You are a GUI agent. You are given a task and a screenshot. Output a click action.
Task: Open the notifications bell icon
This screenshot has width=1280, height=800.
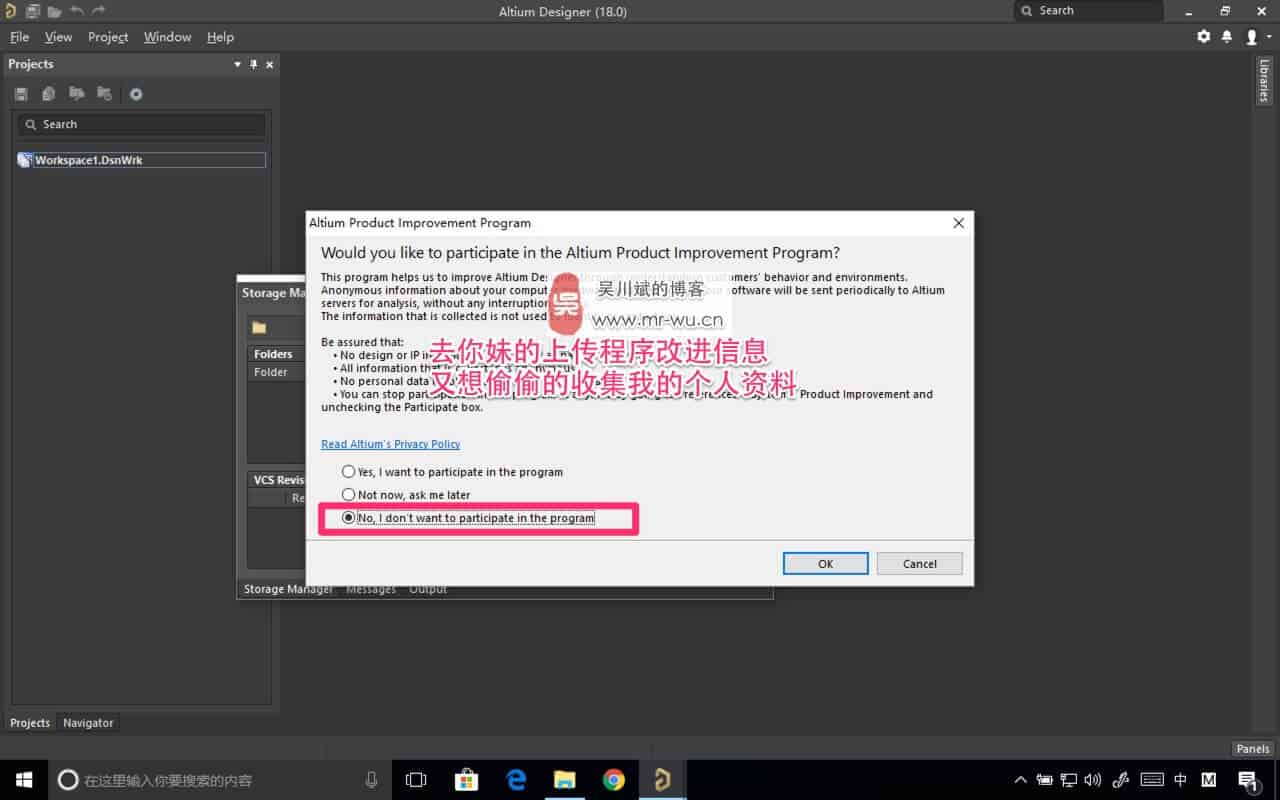point(1227,37)
